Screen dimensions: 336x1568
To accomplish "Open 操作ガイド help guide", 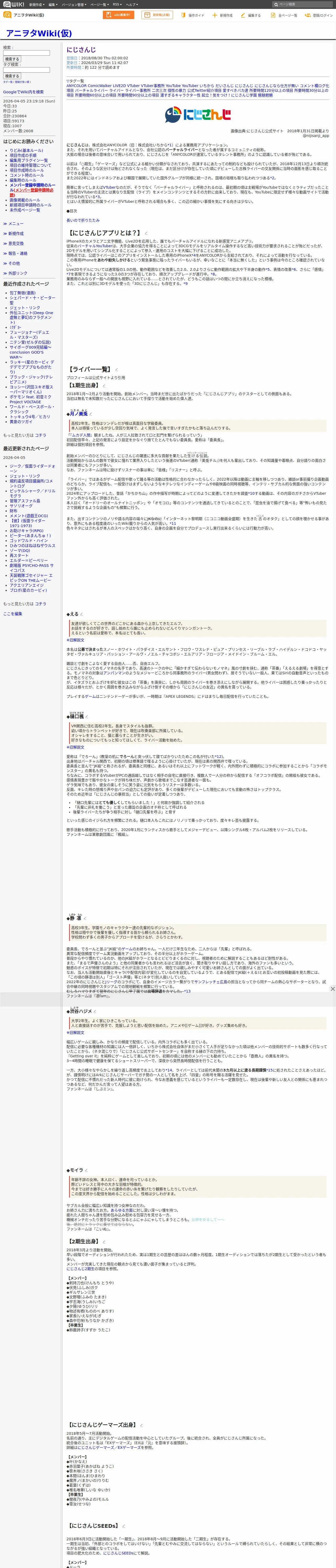I will pos(193,15).
